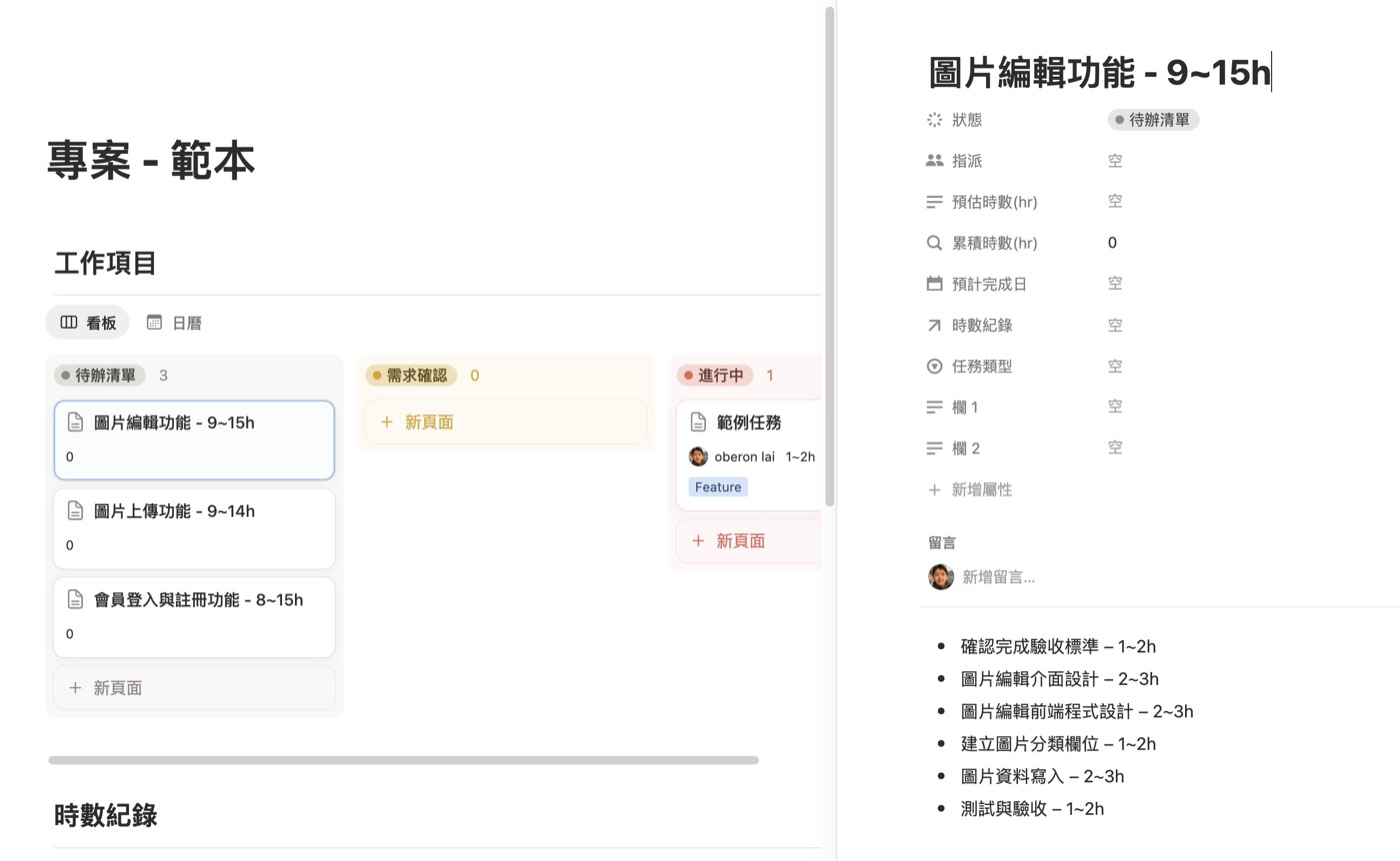Click the 工作項目 database heading
The width and height of the screenshot is (1400, 861).
pyautogui.click(x=105, y=264)
